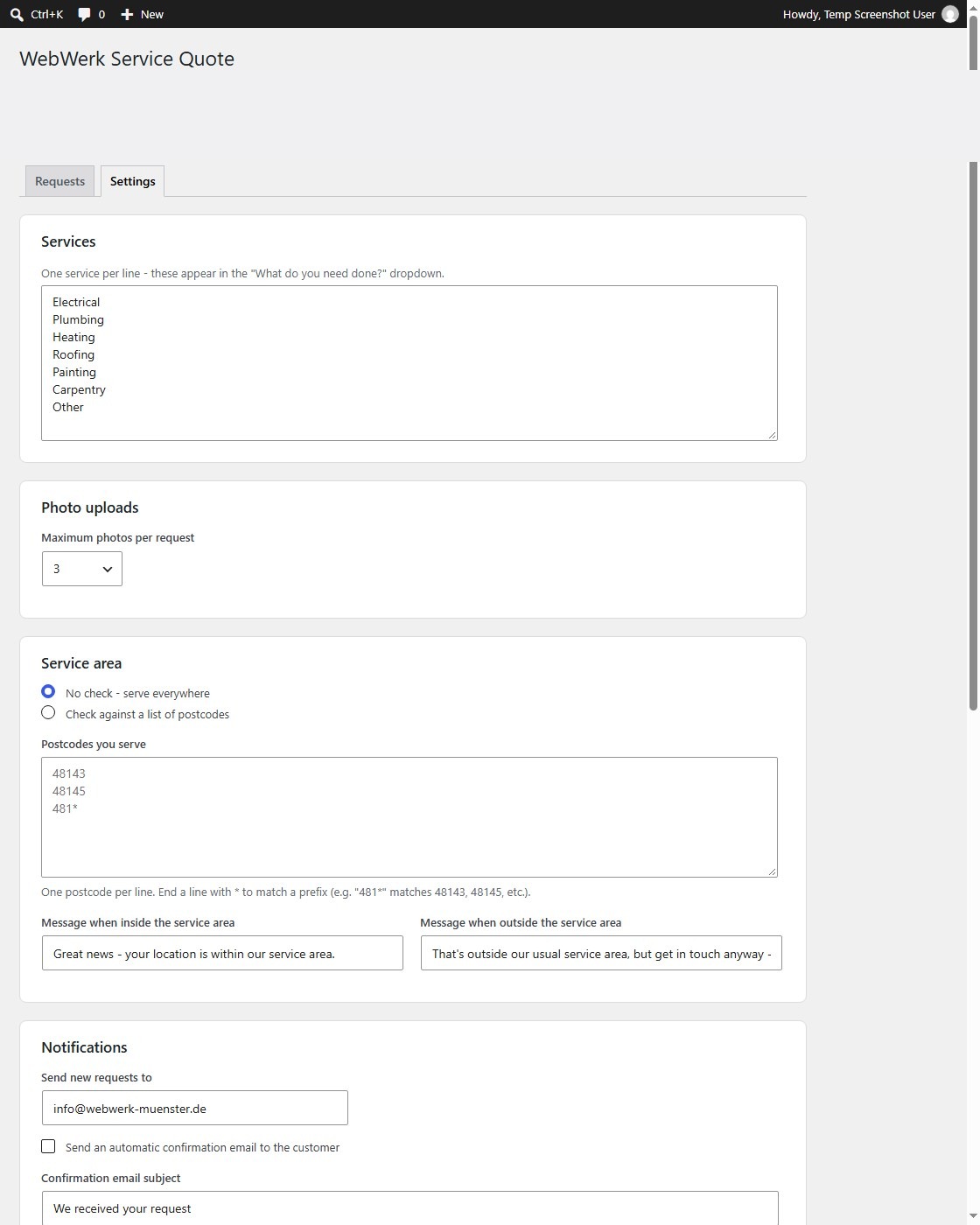The height and width of the screenshot is (1225, 980).
Task: Click the WebWerk Service Quote heading
Action: (127, 59)
